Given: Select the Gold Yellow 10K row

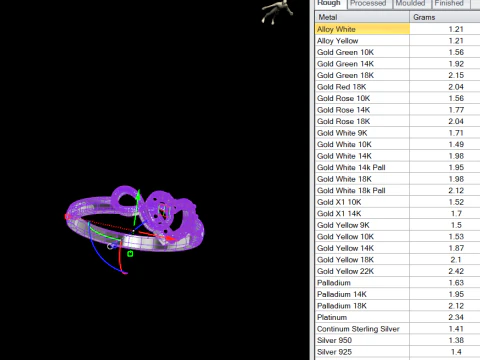Looking at the screenshot, I should pyautogui.click(x=397, y=236).
